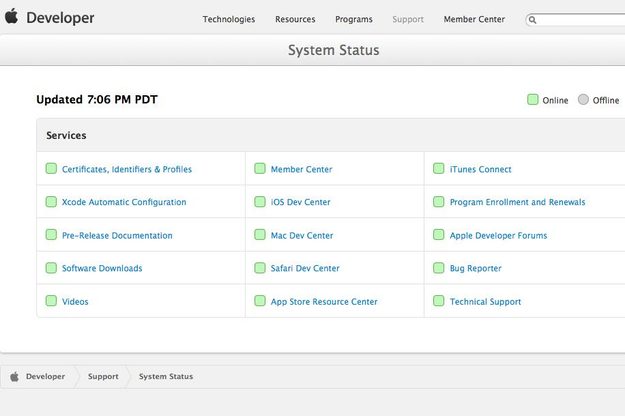Open Mac Dev Center link
625x416 pixels.
click(x=302, y=235)
